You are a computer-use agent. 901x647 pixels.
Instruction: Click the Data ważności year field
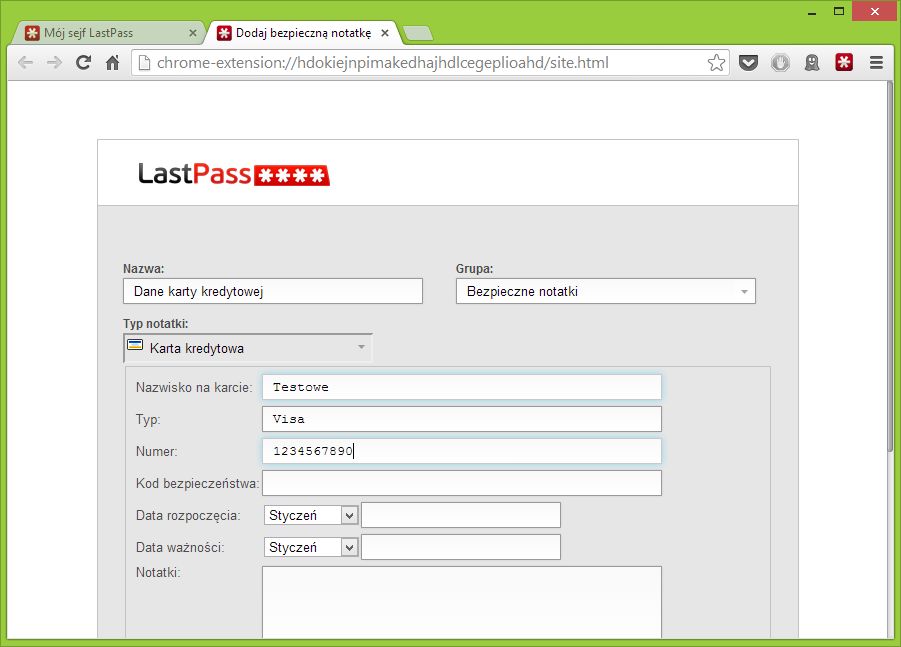[461, 547]
